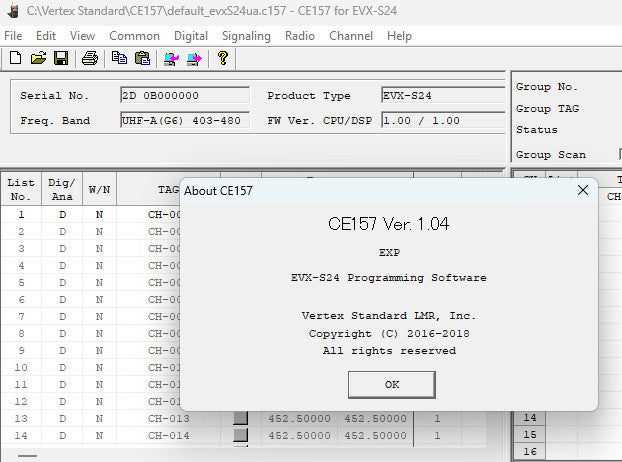Select row 16 in right group list
This screenshot has height=462, width=622.
[x=530, y=452]
